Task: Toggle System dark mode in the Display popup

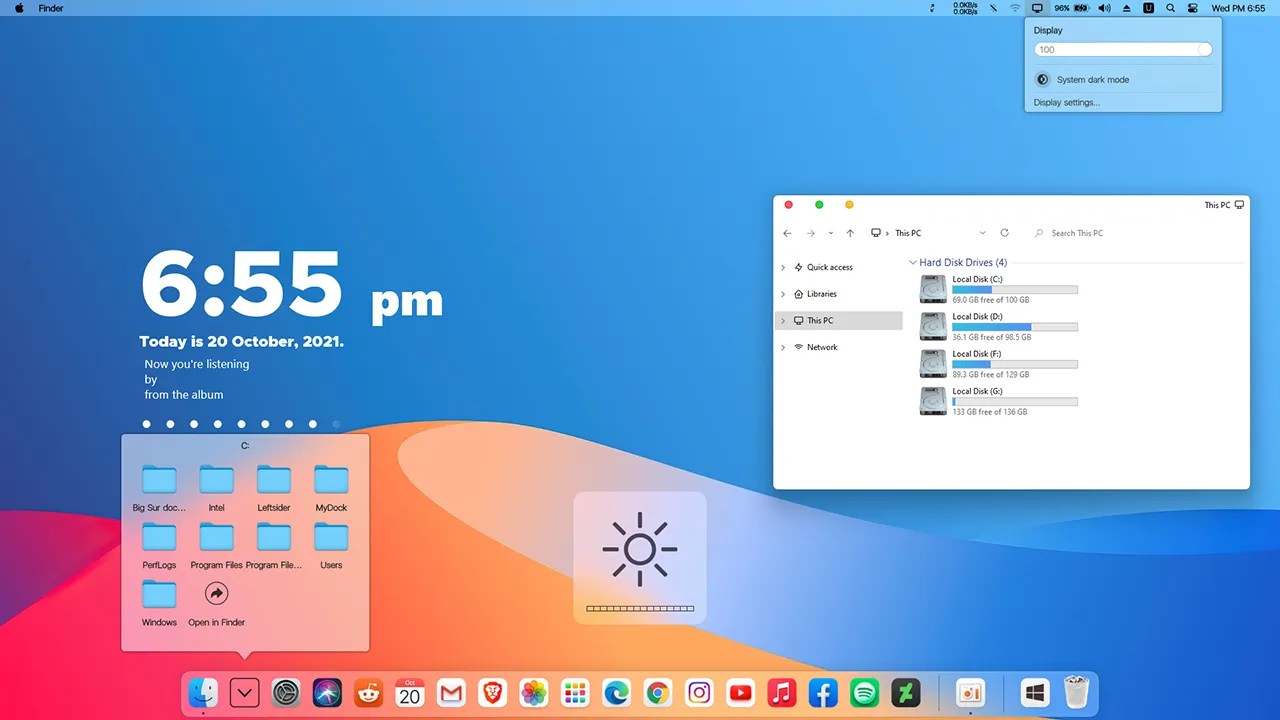Action: click(x=1042, y=79)
